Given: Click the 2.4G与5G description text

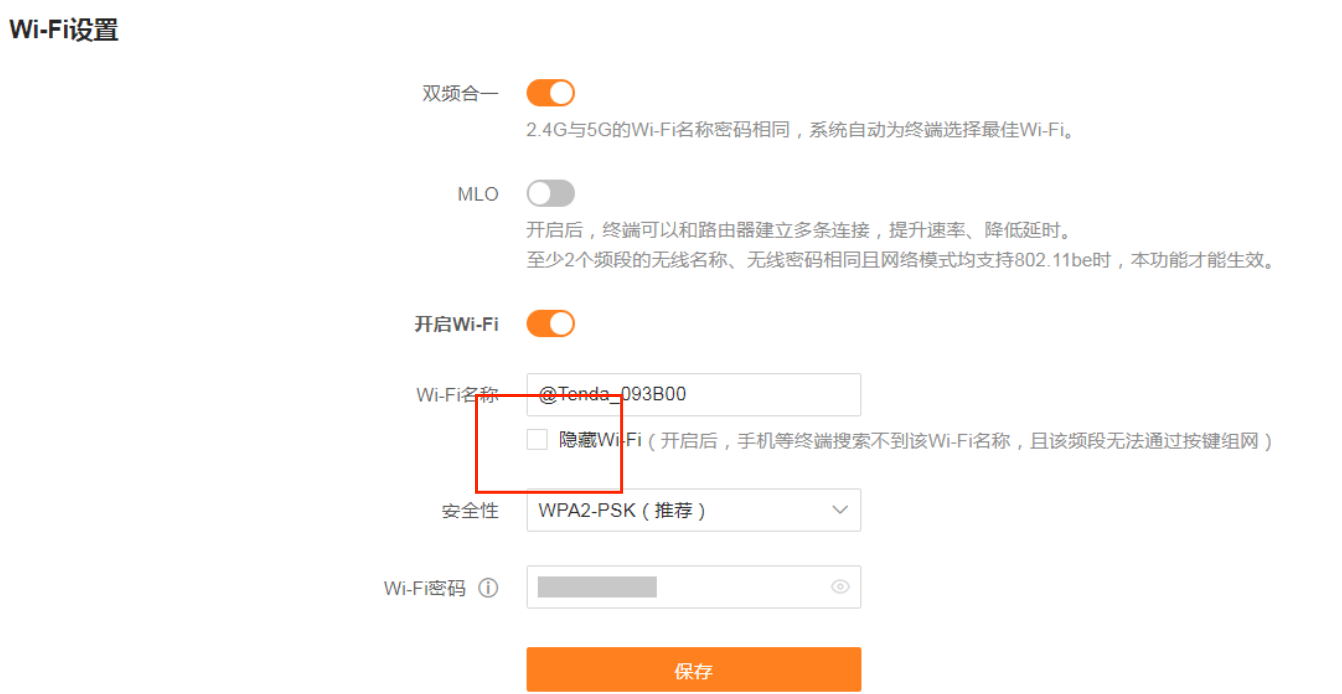Looking at the screenshot, I should 800,130.
